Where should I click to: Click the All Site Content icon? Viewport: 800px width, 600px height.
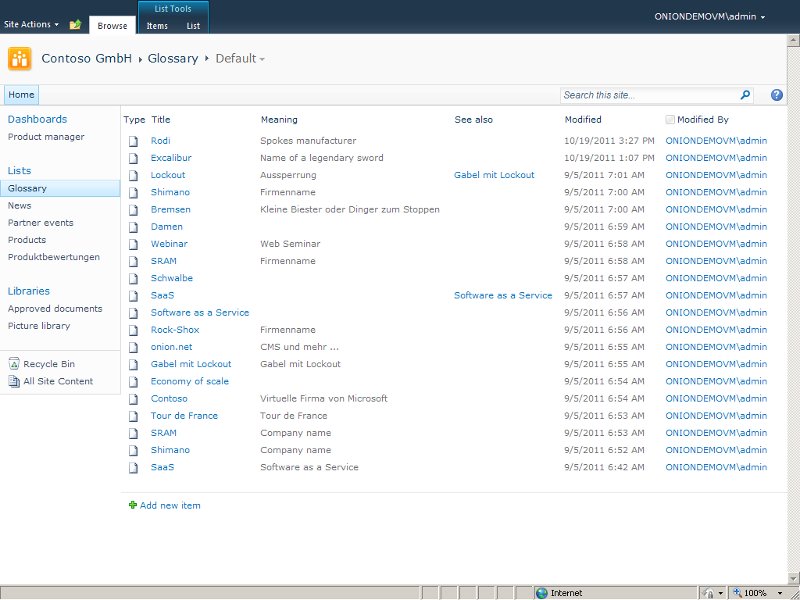(14, 381)
